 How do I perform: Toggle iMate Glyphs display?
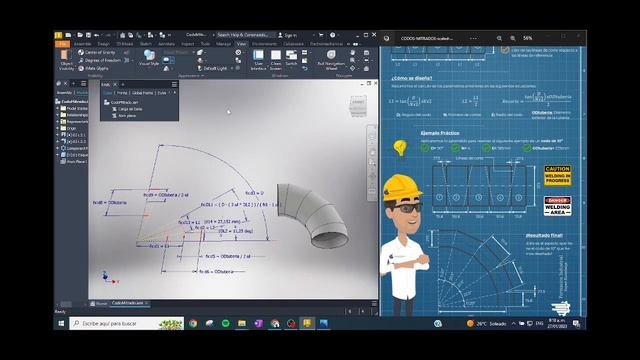[93, 68]
